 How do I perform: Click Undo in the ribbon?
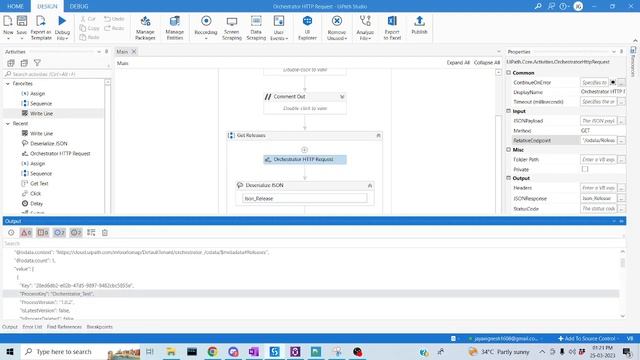tap(114, 19)
